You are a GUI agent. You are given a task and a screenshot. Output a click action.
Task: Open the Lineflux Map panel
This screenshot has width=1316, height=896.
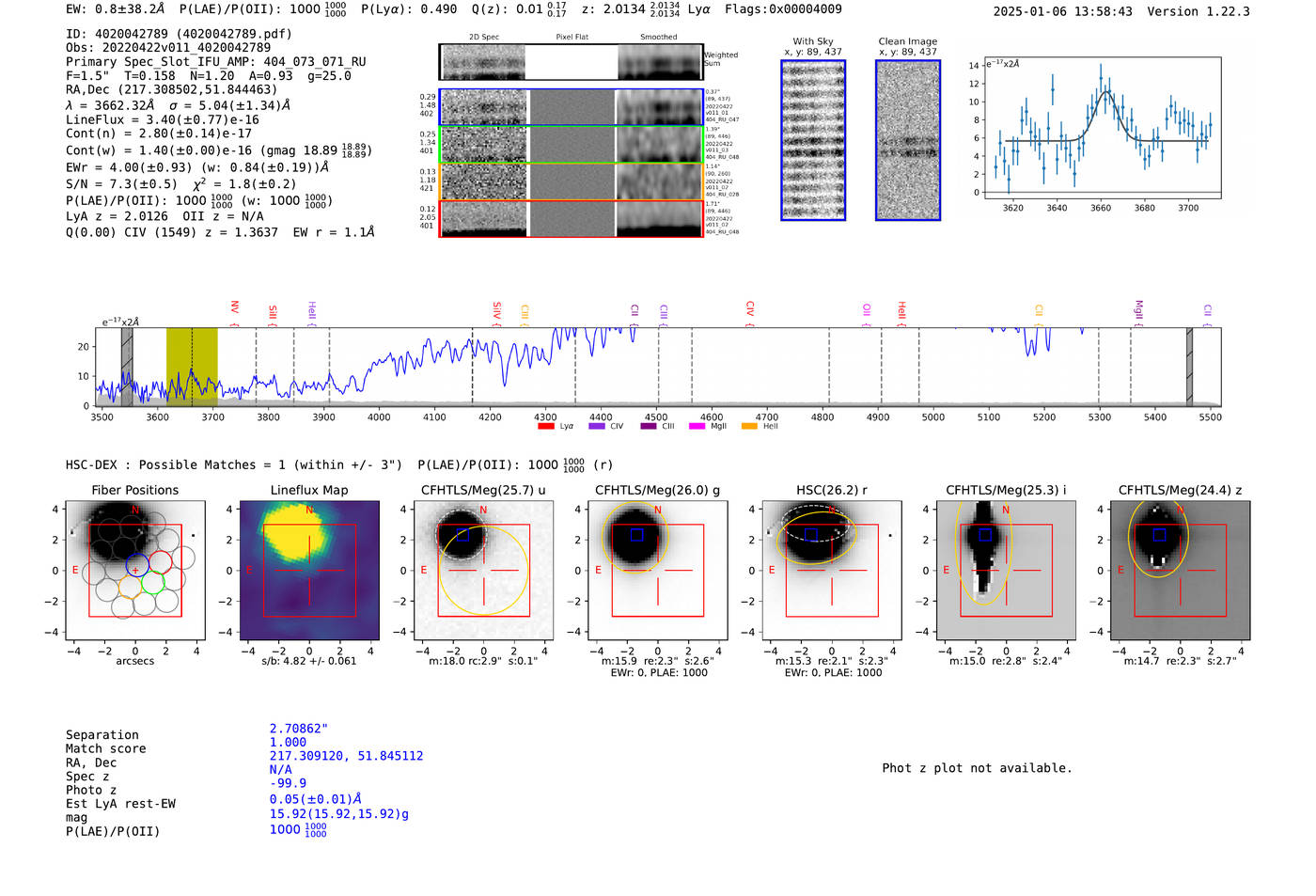[x=309, y=571]
